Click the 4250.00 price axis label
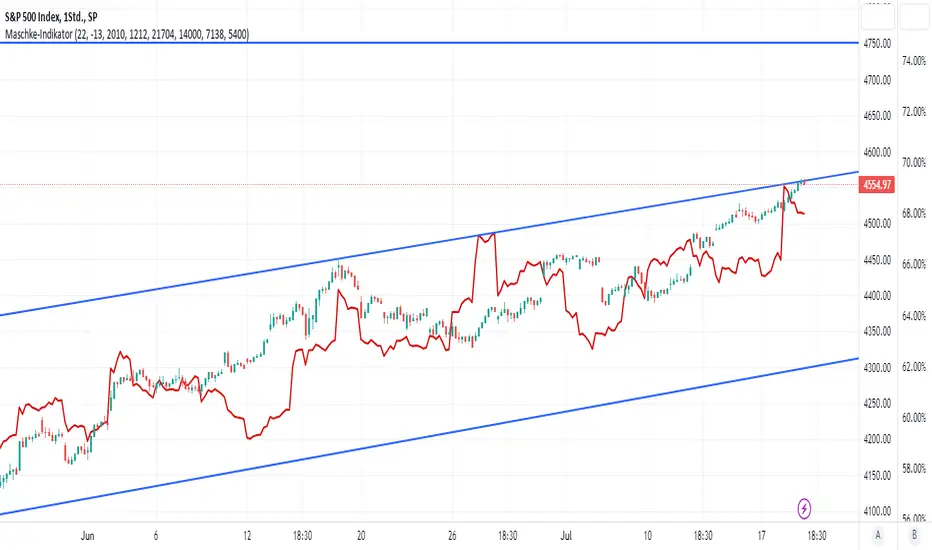This screenshot has height=550, width=932. click(x=877, y=403)
